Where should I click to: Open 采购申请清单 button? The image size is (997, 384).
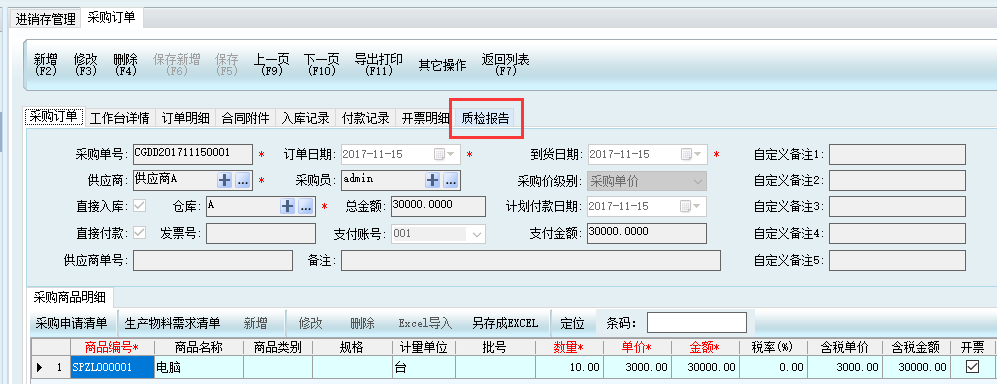tap(71, 323)
